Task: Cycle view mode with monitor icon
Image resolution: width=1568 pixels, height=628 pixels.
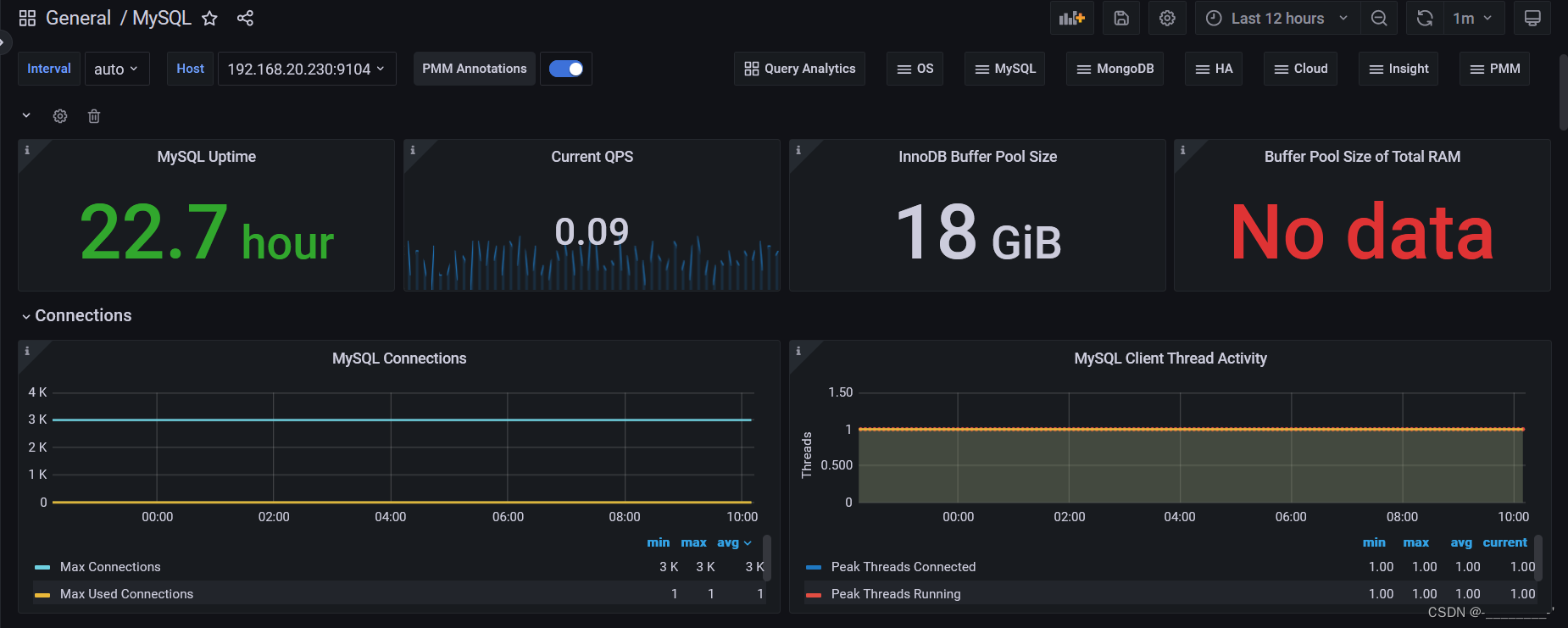Action: (x=1532, y=18)
